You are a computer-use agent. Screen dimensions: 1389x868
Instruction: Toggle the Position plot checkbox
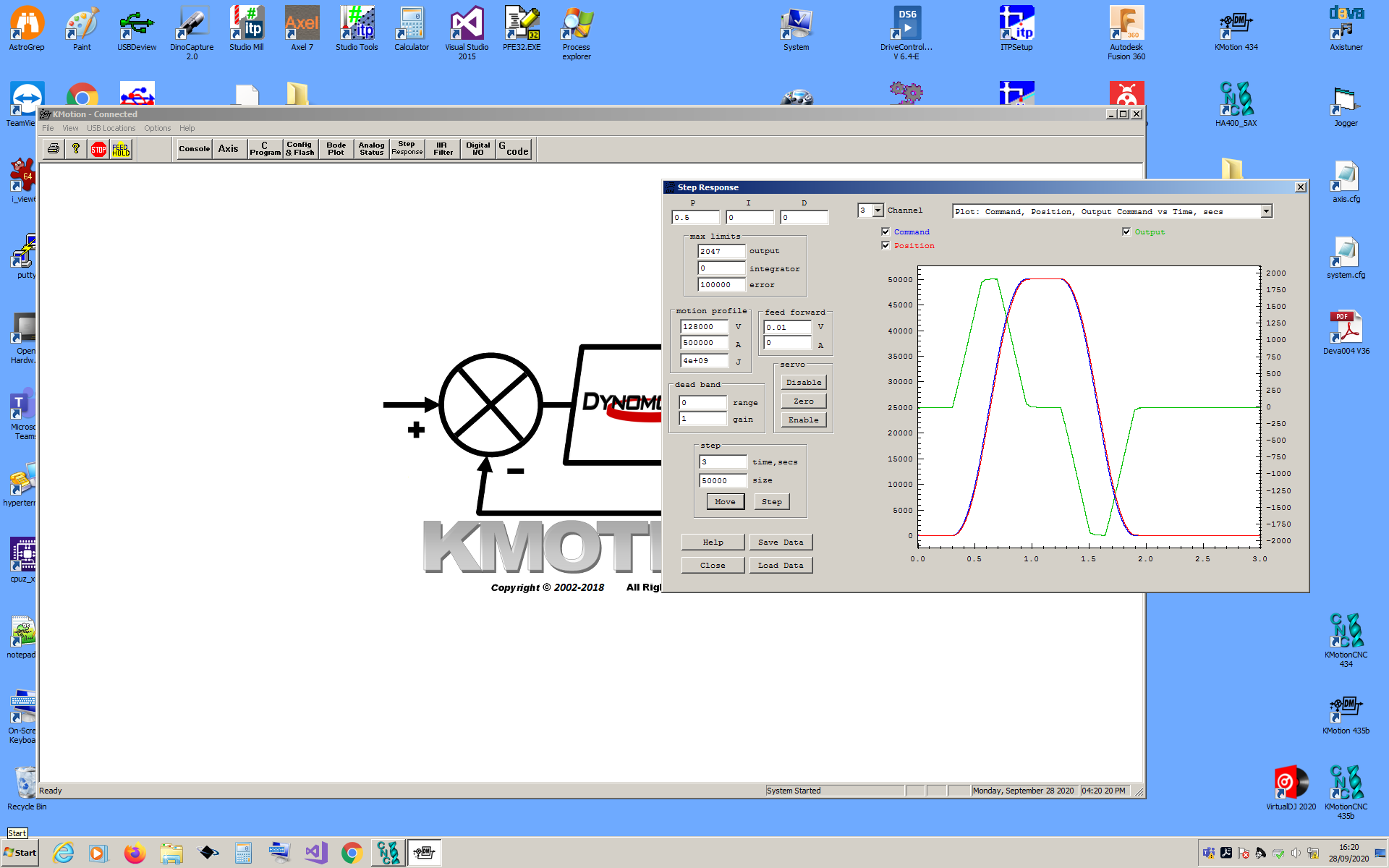[x=885, y=245]
